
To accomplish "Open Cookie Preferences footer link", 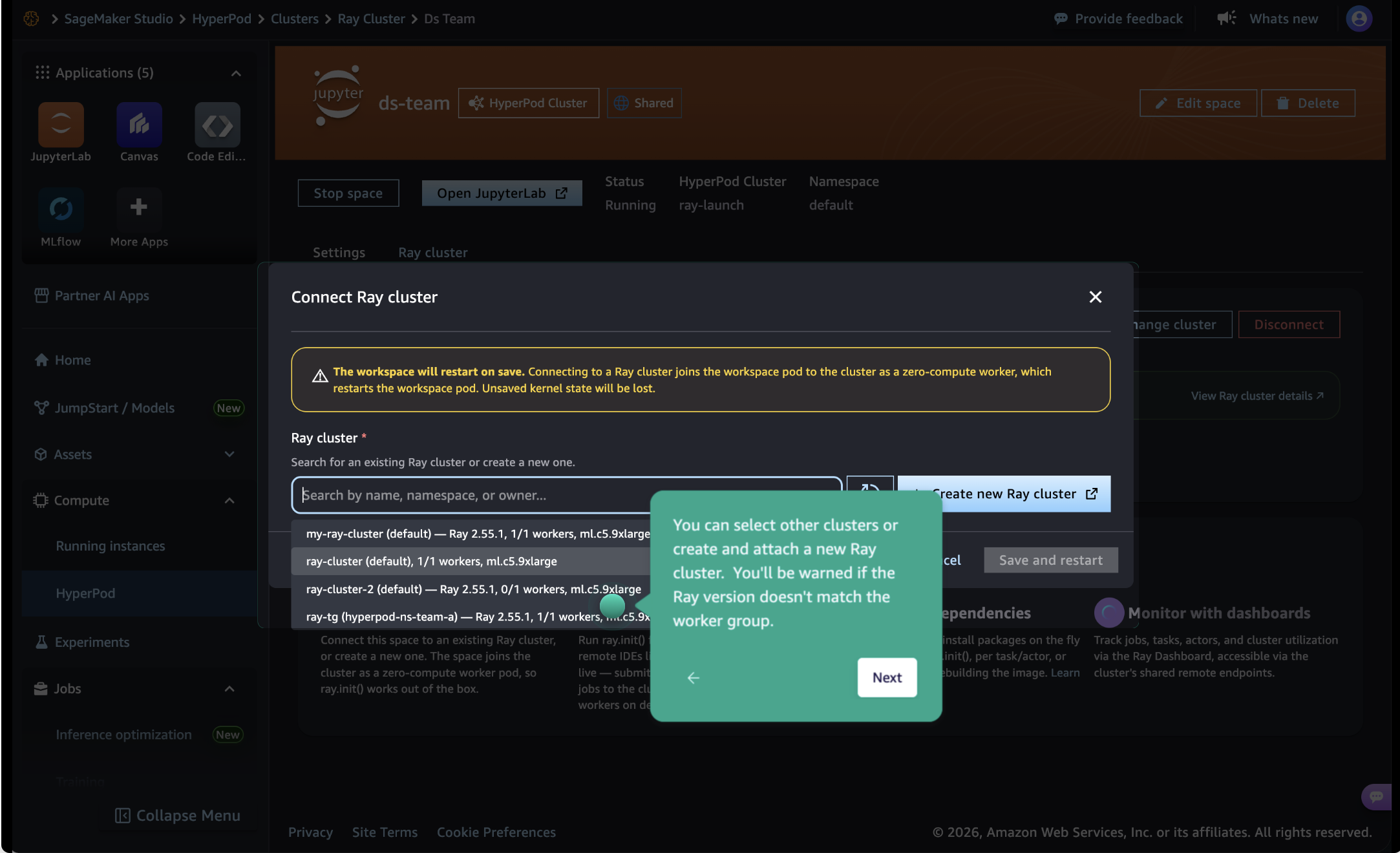I will [496, 832].
